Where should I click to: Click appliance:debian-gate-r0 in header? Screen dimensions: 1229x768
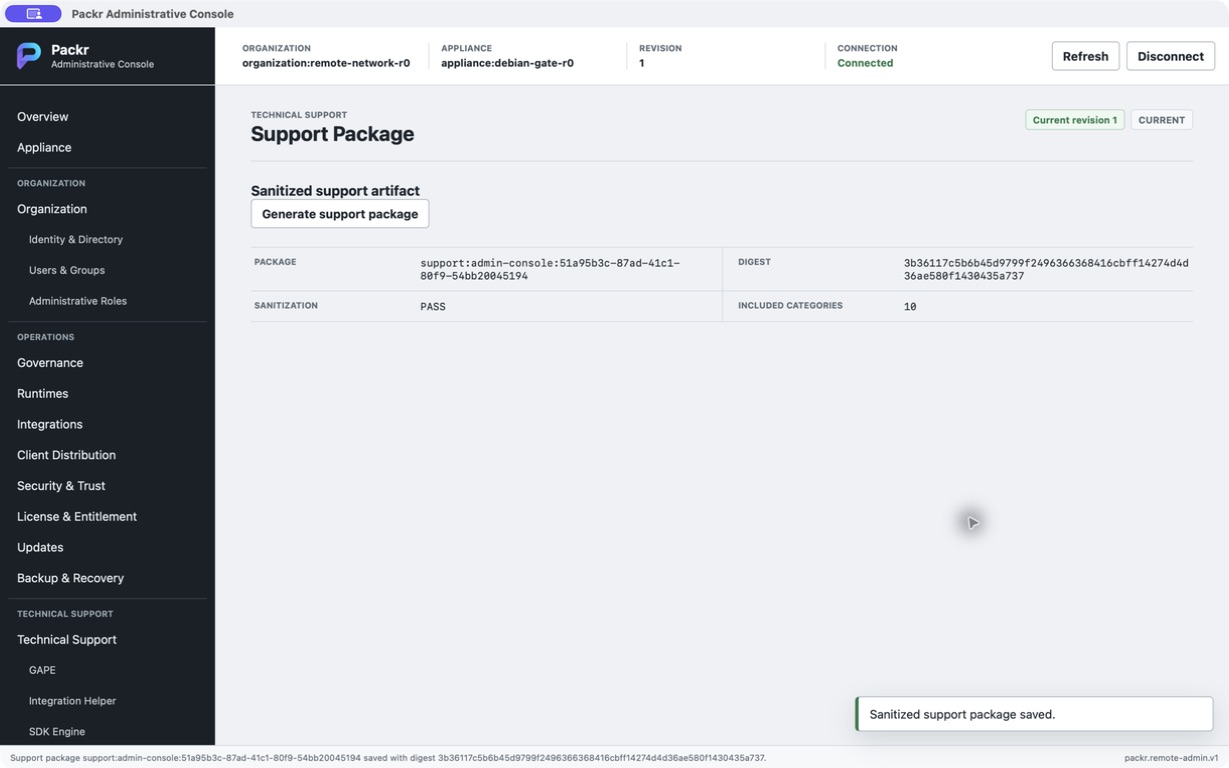(x=507, y=63)
